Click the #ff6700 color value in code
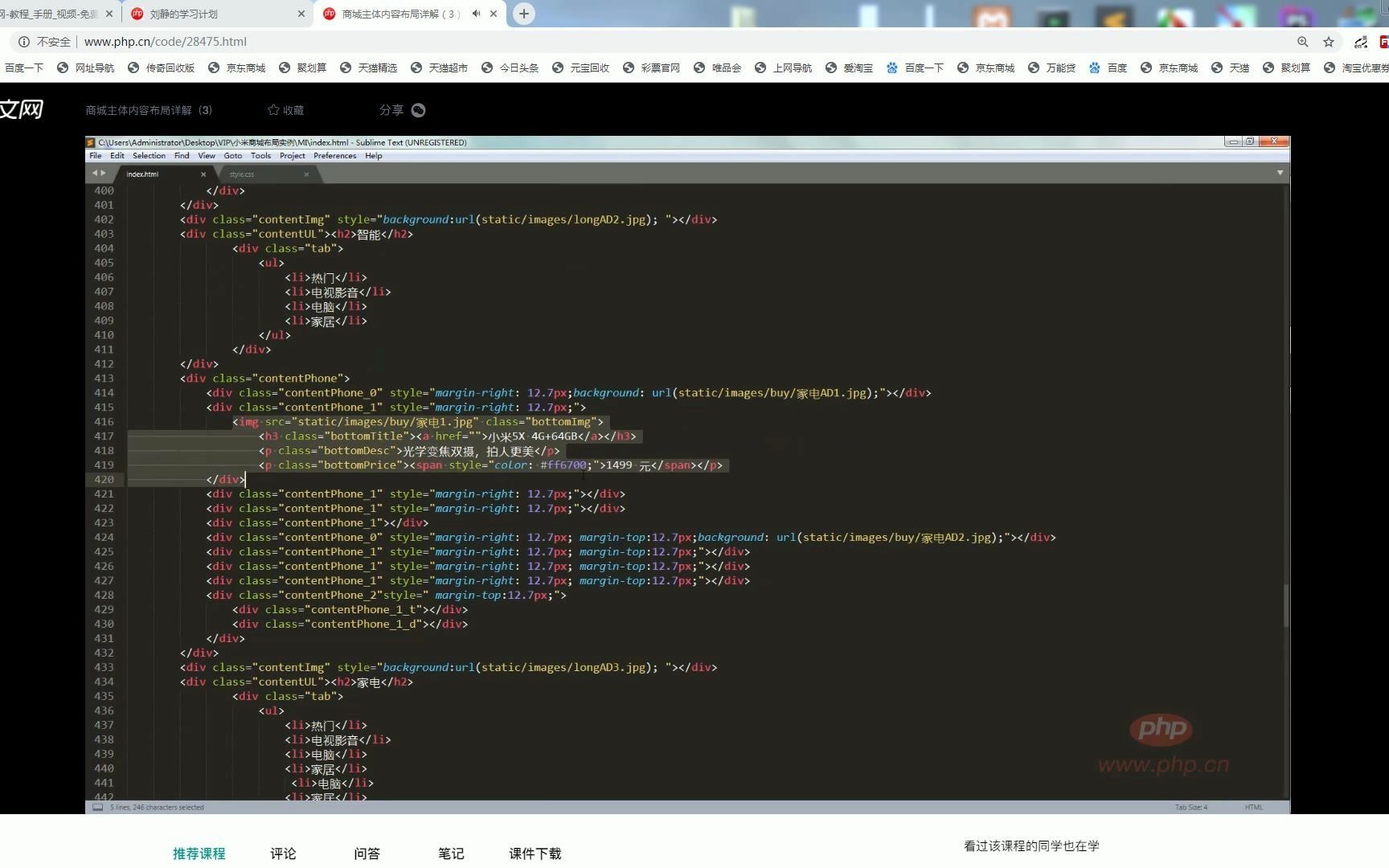The width and height of the screenshot is (1389, 868). [563, 465]
